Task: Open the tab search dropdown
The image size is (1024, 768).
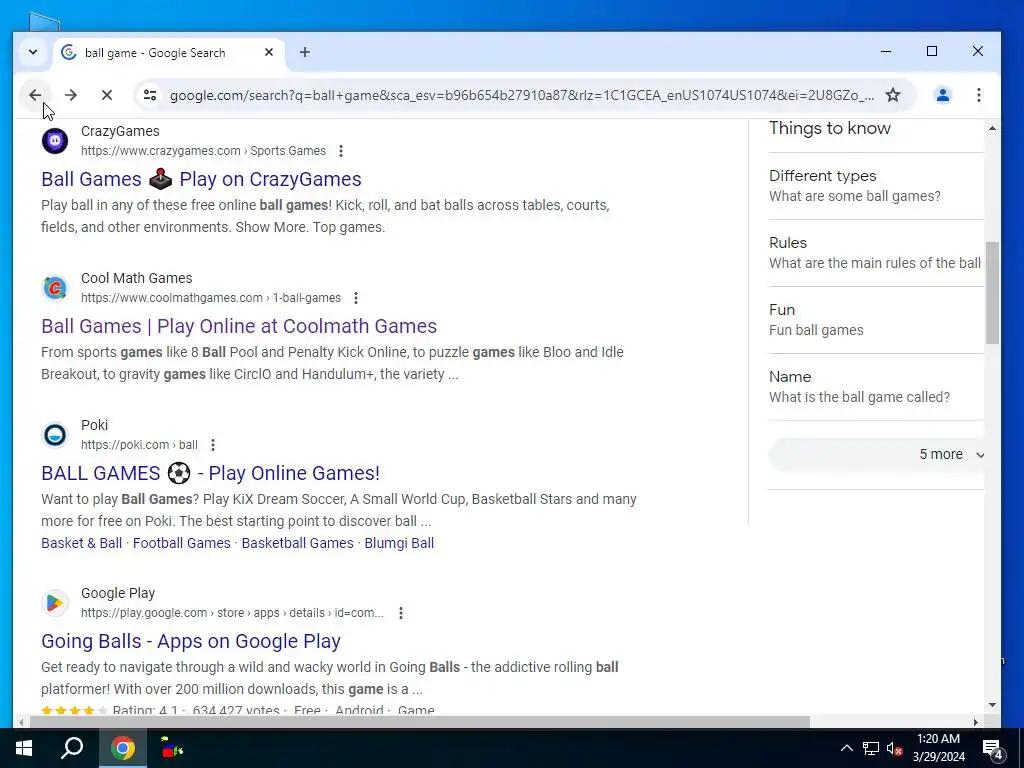Action: tap(33, 52)
